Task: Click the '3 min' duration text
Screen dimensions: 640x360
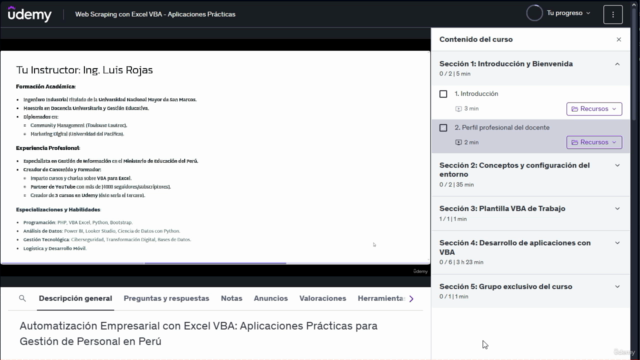Action: (x=471, y=109)
